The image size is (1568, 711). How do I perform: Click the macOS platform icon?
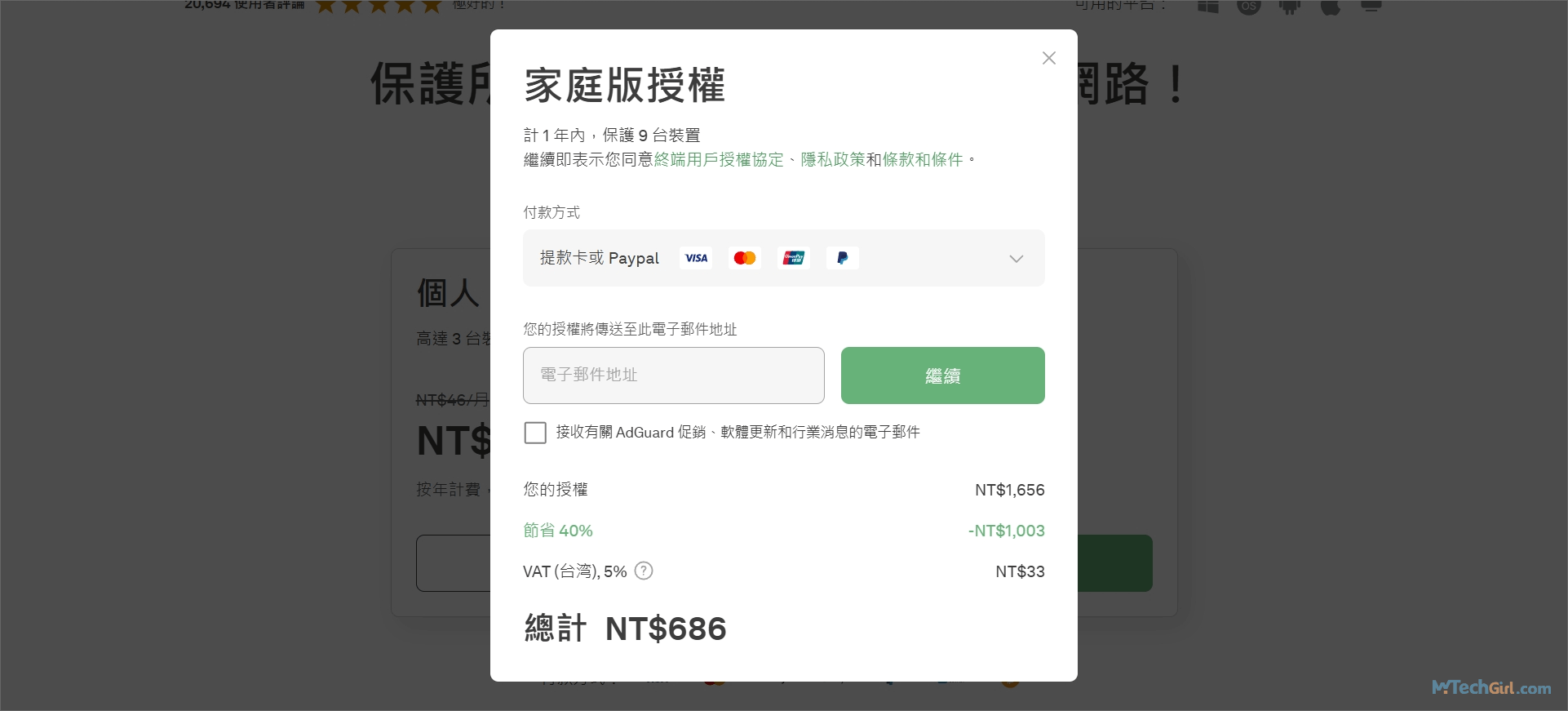pyautogui.click(x=1249, y=7)
